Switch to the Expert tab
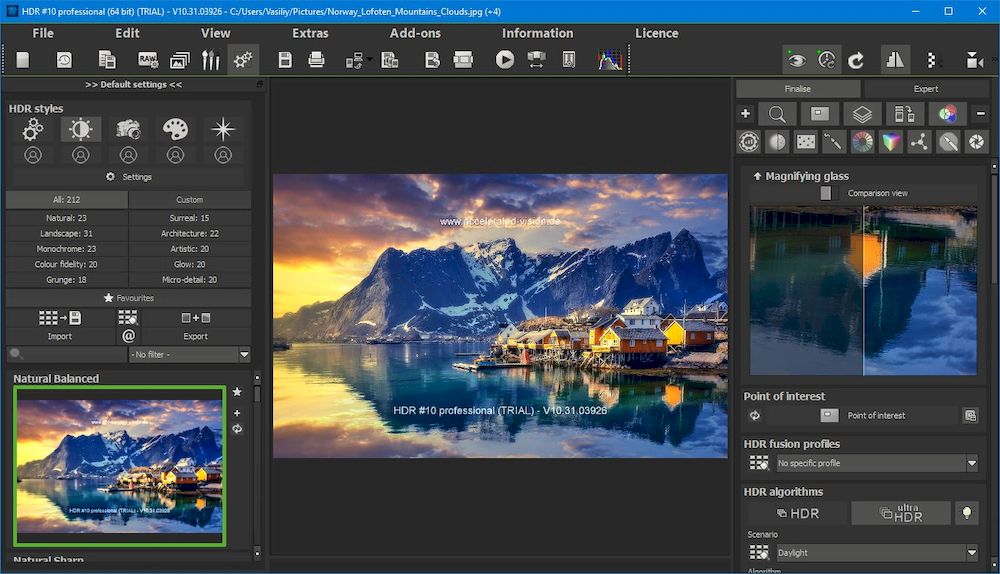This screenshot has height=574, width=1000. click(925, 89)
